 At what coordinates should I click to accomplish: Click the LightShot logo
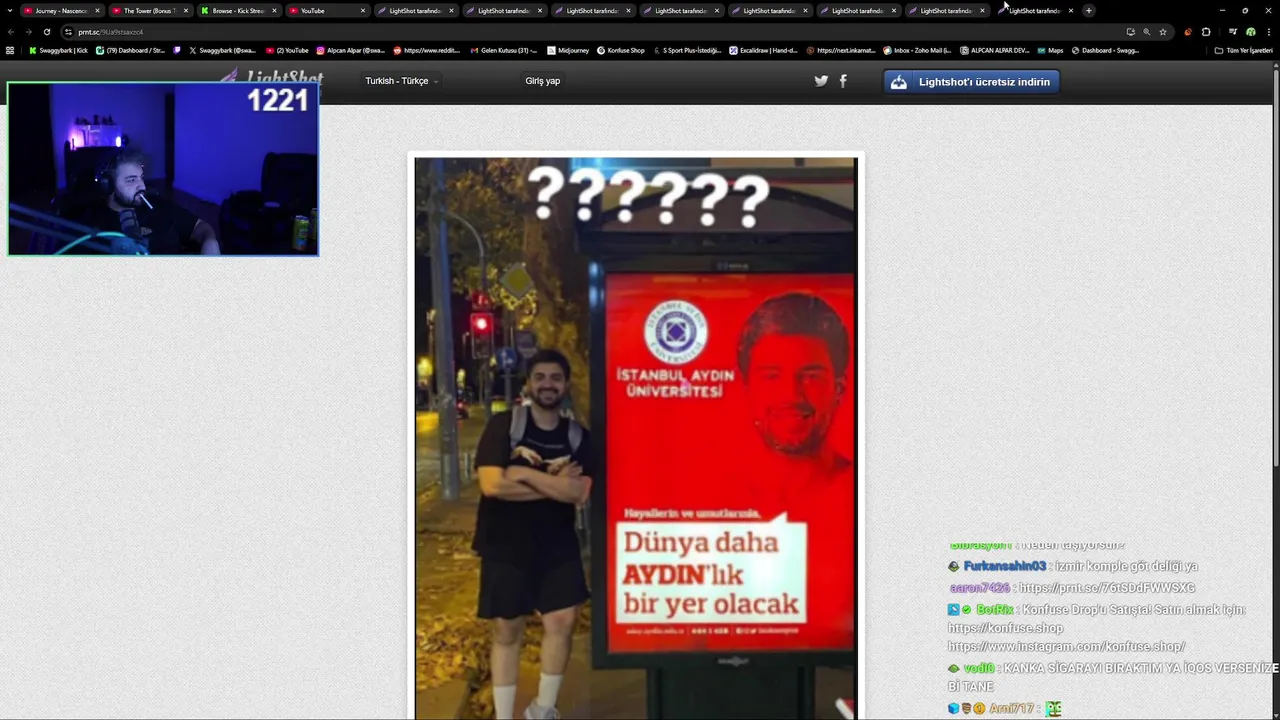[272, 77]
